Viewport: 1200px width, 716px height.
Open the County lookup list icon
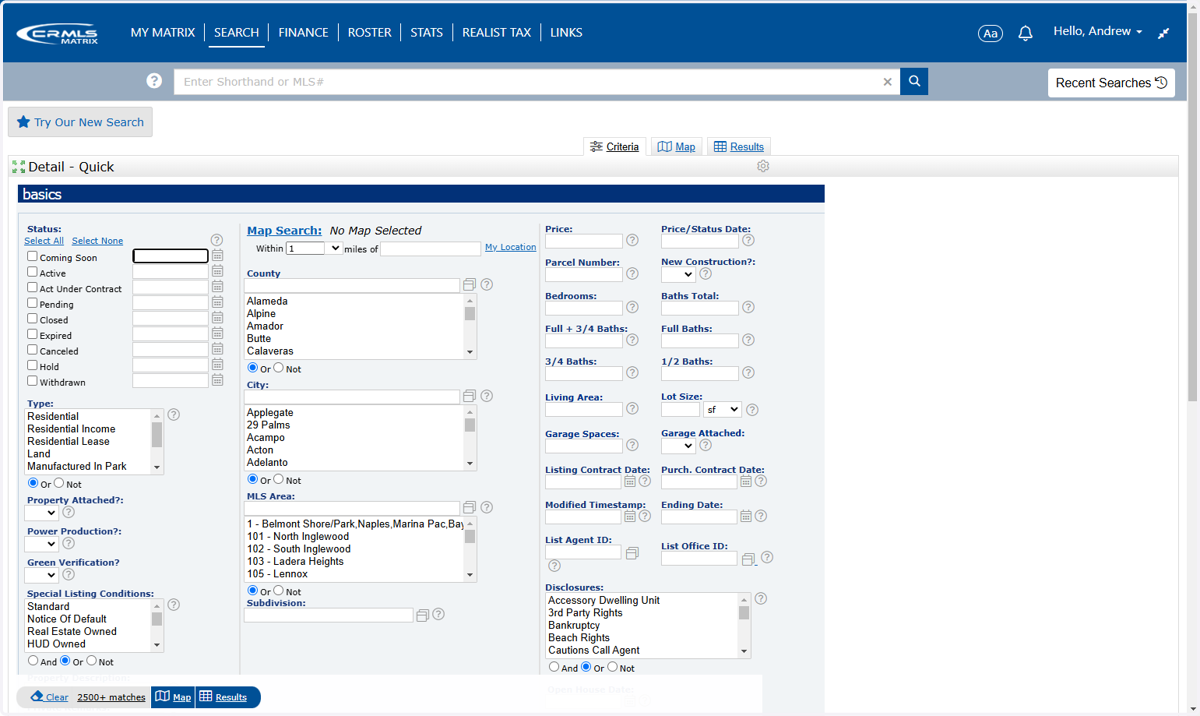pyautogui.click(x=469, y=285)
